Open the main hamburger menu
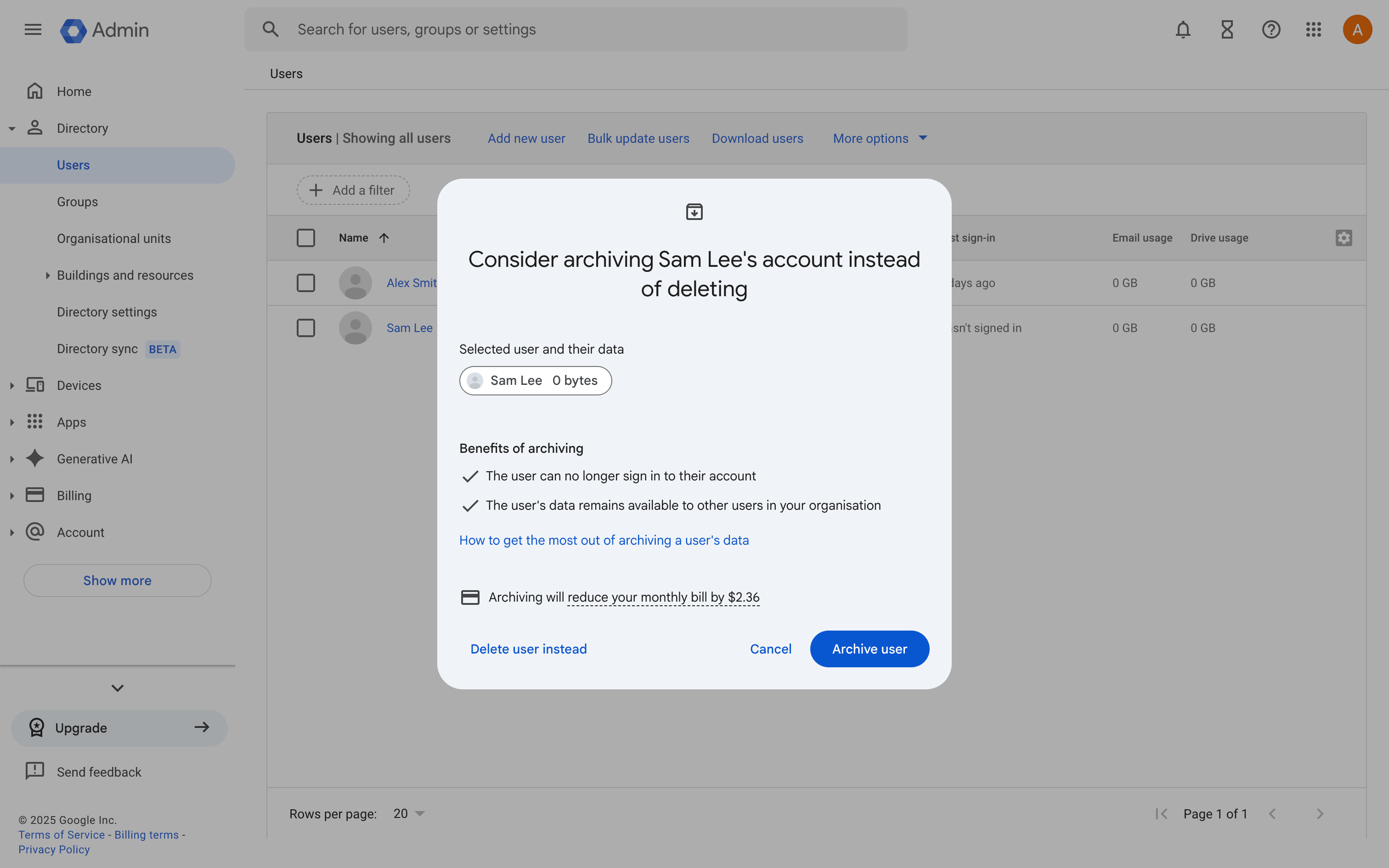Screen dimensions: 1389x868 point(33,29)
